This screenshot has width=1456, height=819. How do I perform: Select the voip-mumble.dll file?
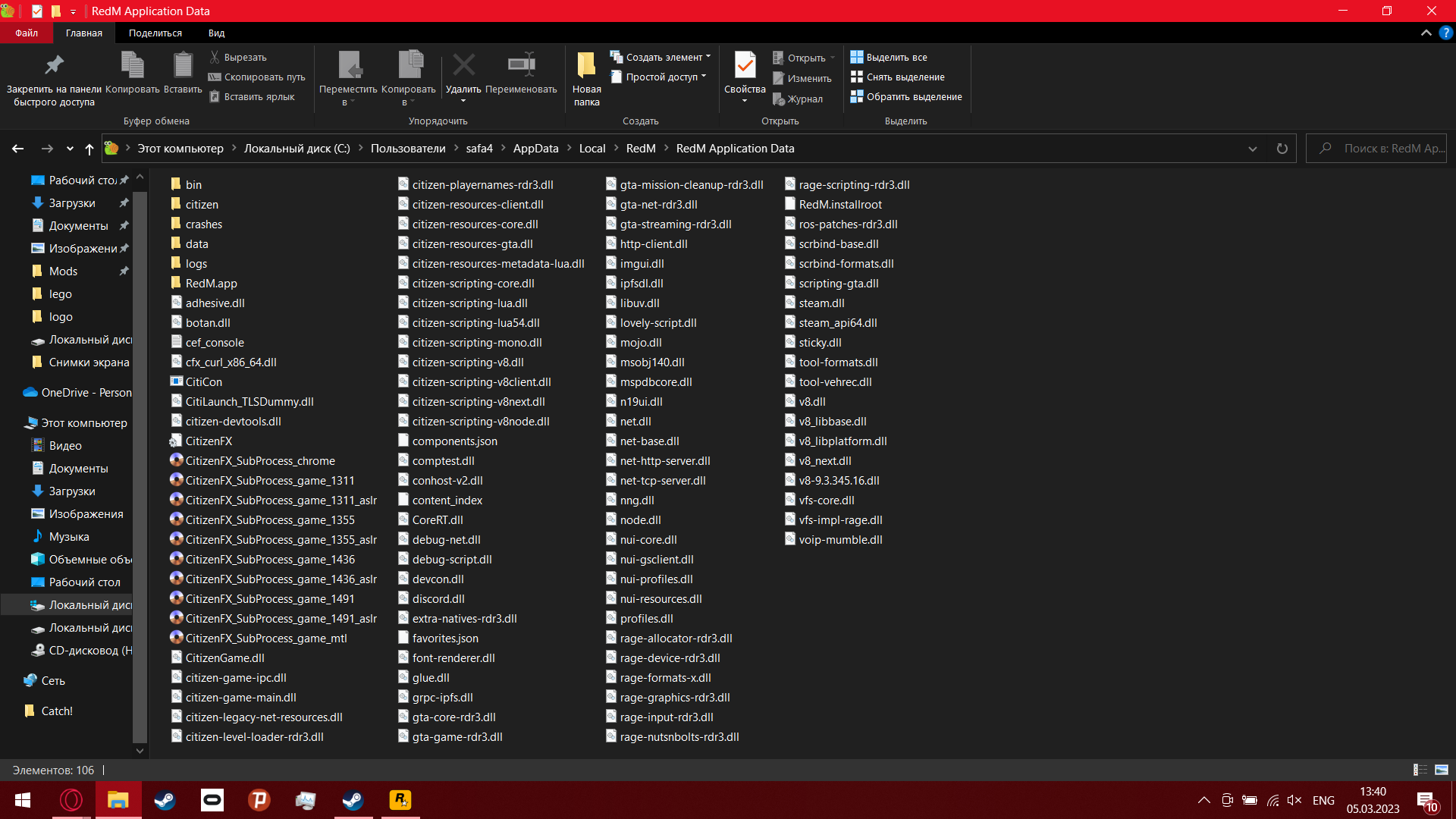click(833, 540)
